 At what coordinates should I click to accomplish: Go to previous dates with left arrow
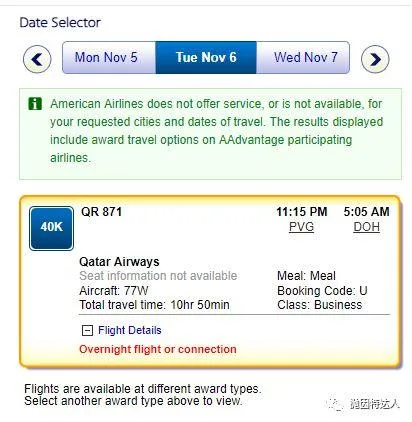point(37,59)
